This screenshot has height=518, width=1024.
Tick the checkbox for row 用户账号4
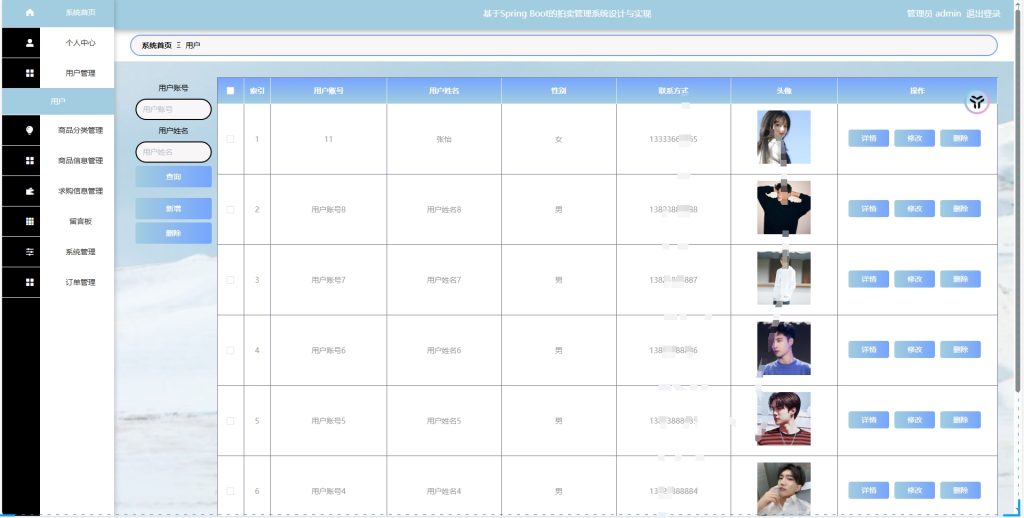(231, 491)
